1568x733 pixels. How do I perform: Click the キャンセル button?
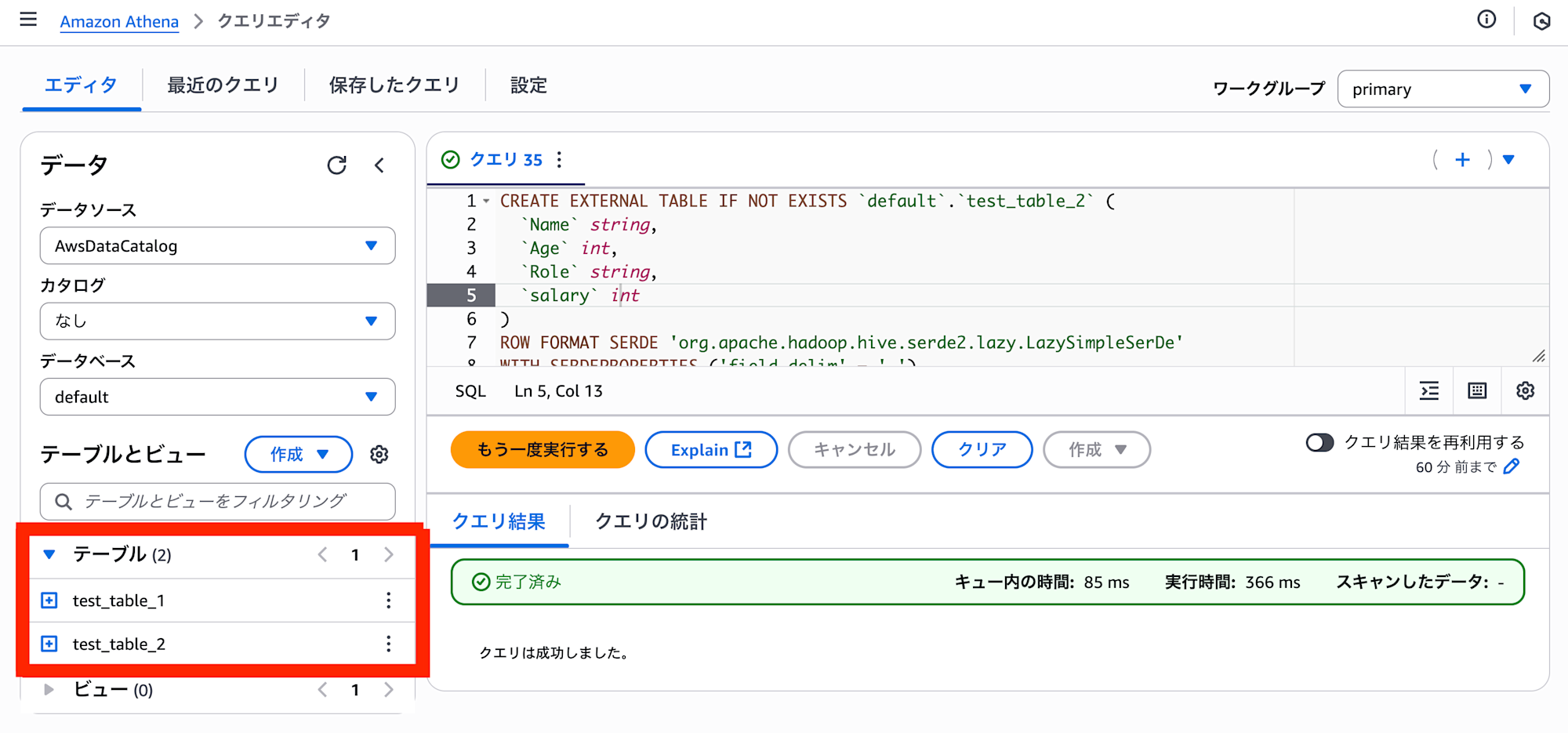855,450
